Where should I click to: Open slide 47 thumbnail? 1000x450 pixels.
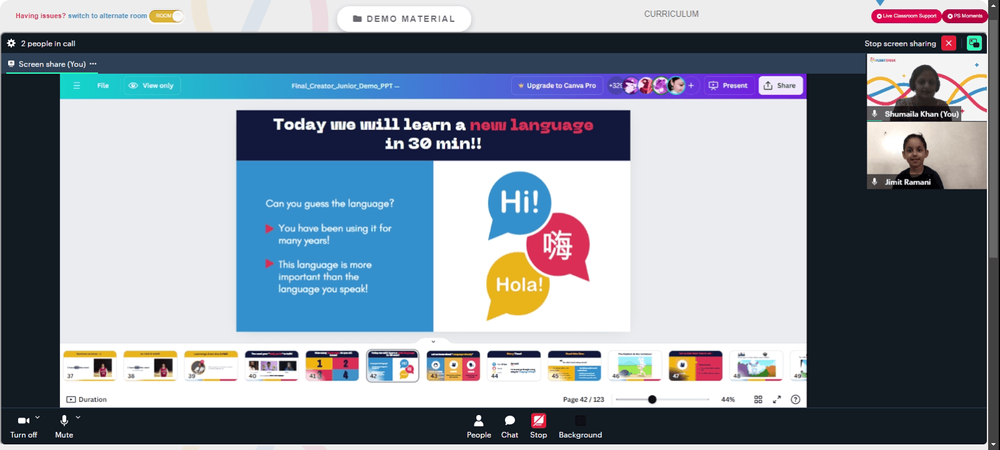696,366
